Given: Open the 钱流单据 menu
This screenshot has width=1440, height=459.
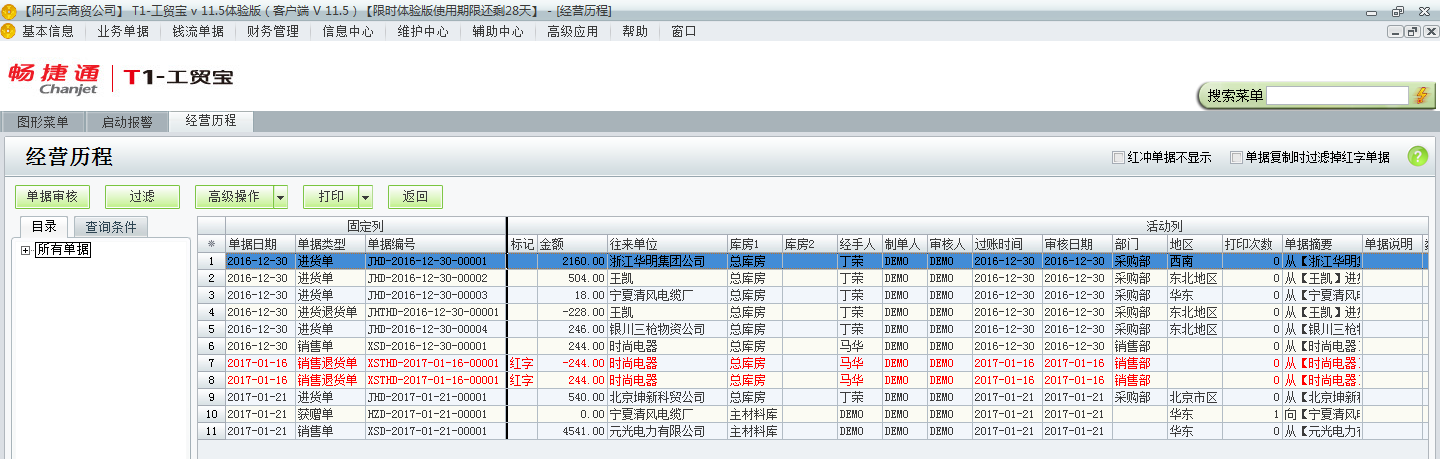Looking at the screenshot, I should [x=198, y=31].
